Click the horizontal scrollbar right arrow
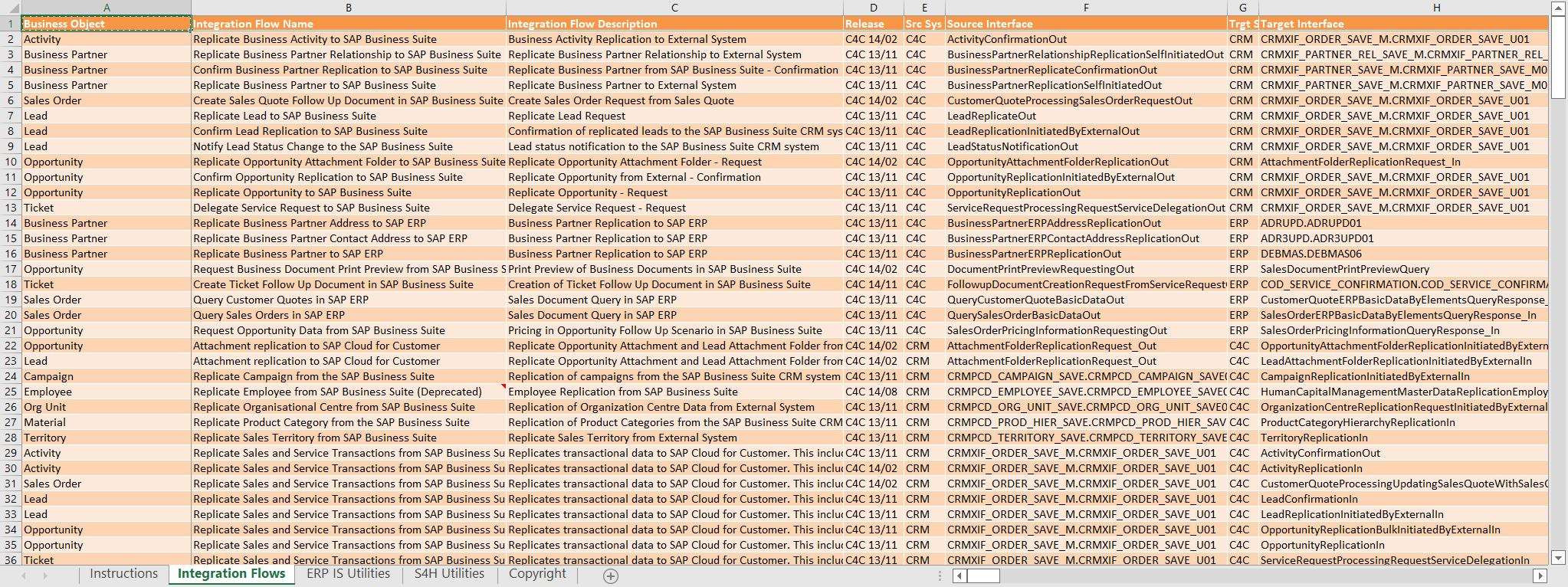Image resolution: width=1568 pixels, height=587 pixels. pyautogui.click(x=1540, y=576)
